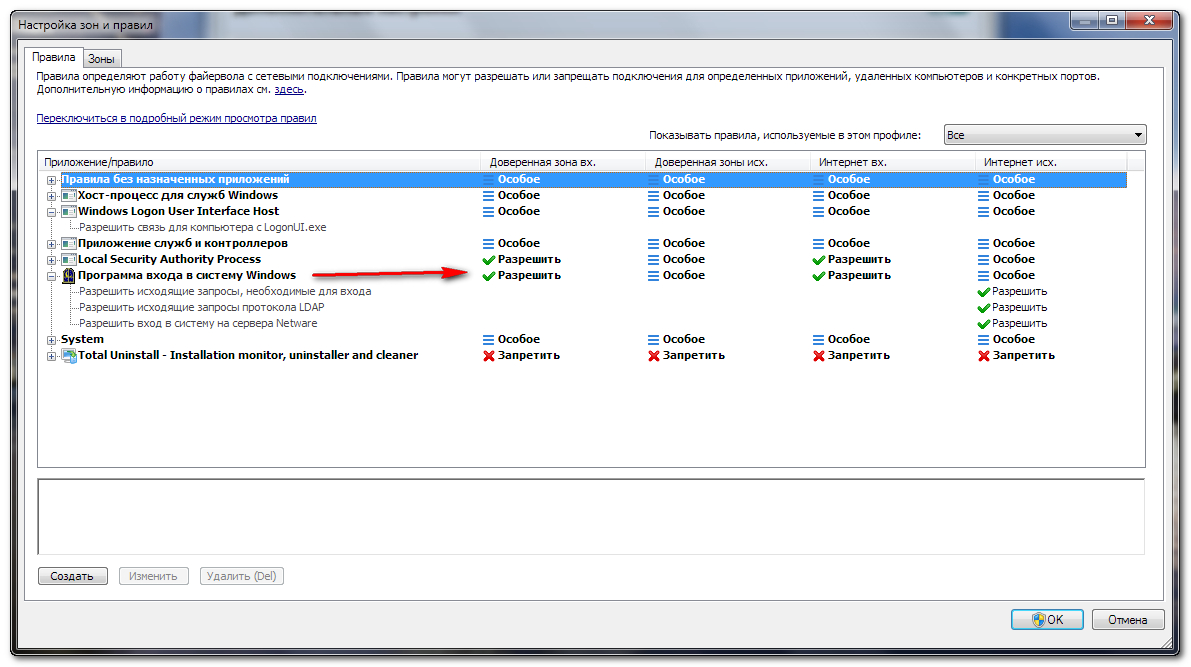Click the Программа входа в систему Windows icon
This screenshot has height=667, width=1191.
point(68,275)
